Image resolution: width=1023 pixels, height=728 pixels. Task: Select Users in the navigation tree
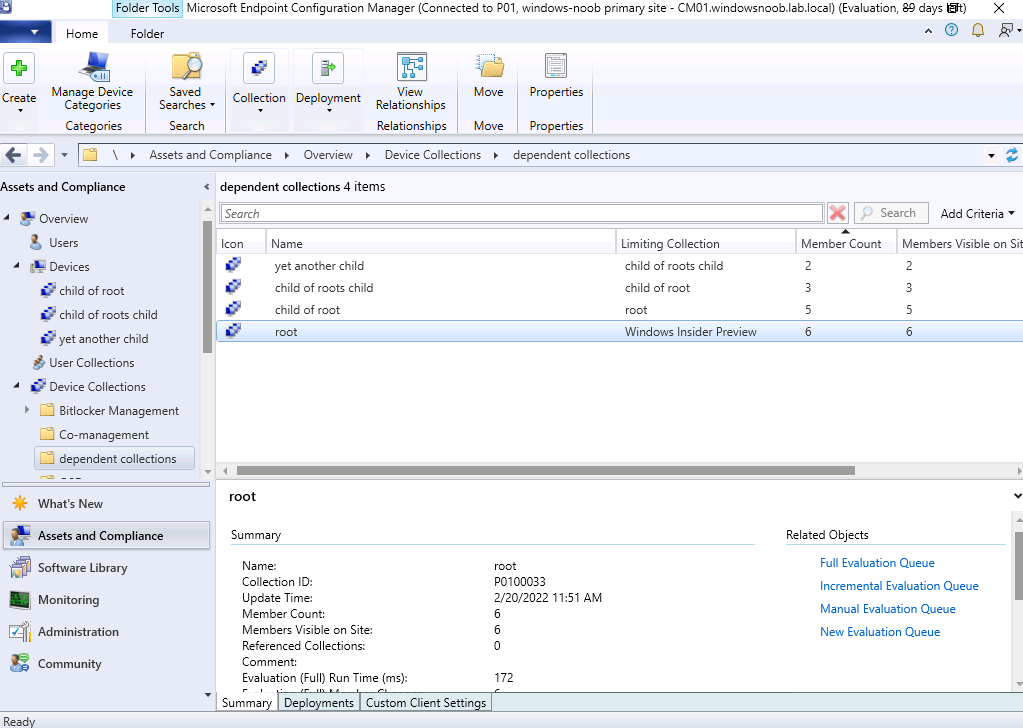coord(63,243)
